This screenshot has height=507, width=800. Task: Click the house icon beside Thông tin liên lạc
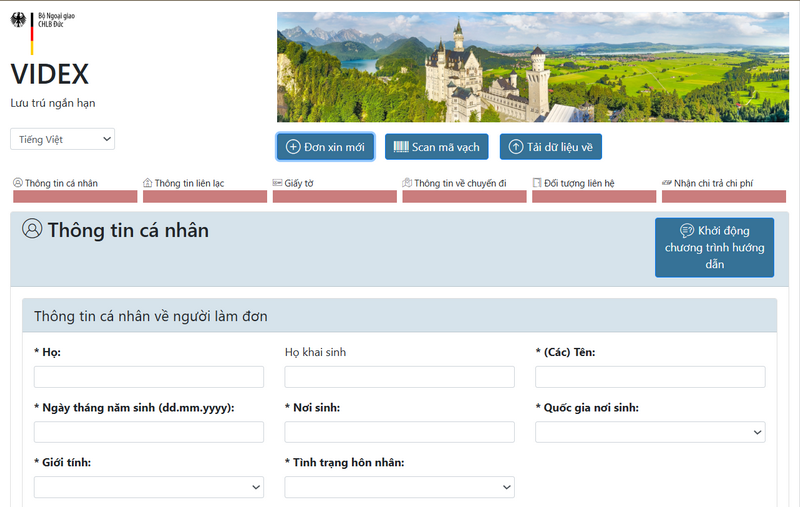point(147,183)
